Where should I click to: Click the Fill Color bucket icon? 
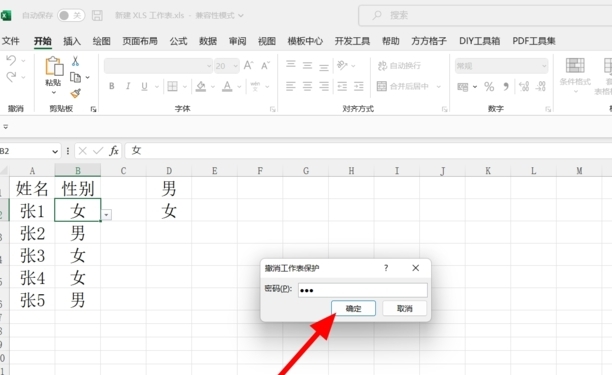pyautogui.click(x=201, y=86)
